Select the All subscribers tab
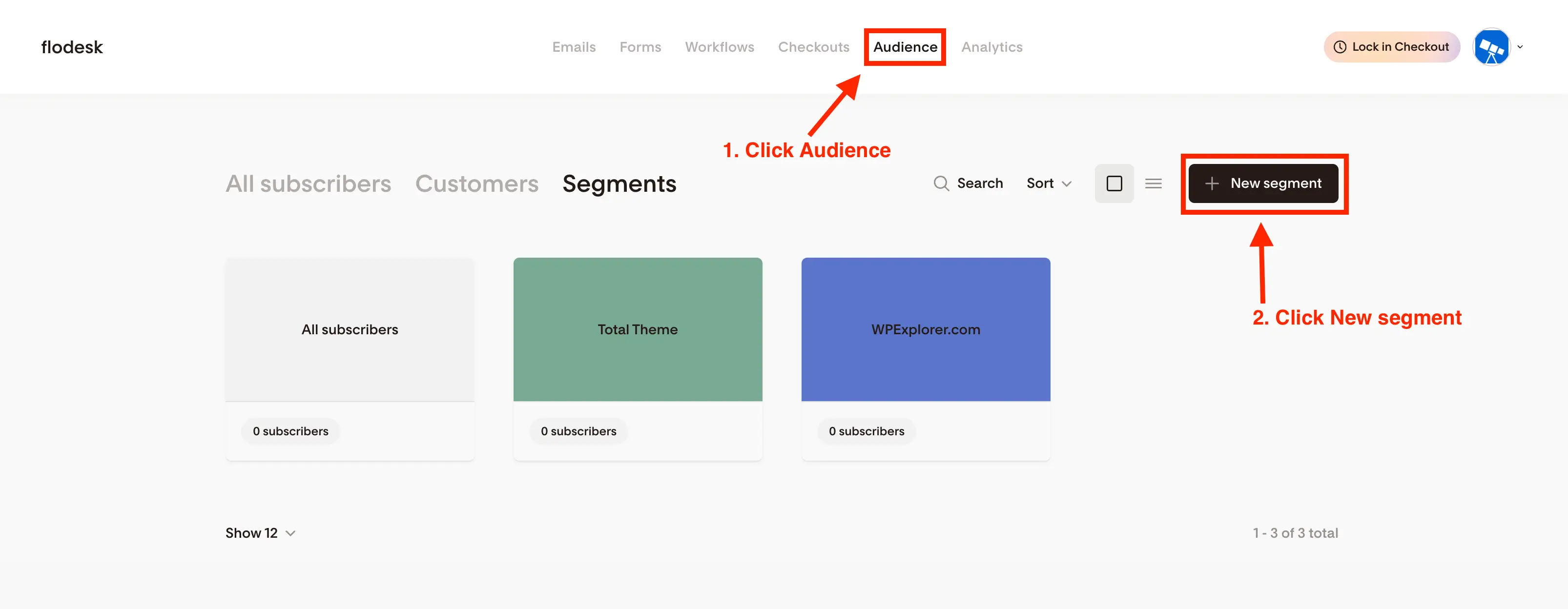Viewport: 1568px width, 609px height. pos(309,184)
